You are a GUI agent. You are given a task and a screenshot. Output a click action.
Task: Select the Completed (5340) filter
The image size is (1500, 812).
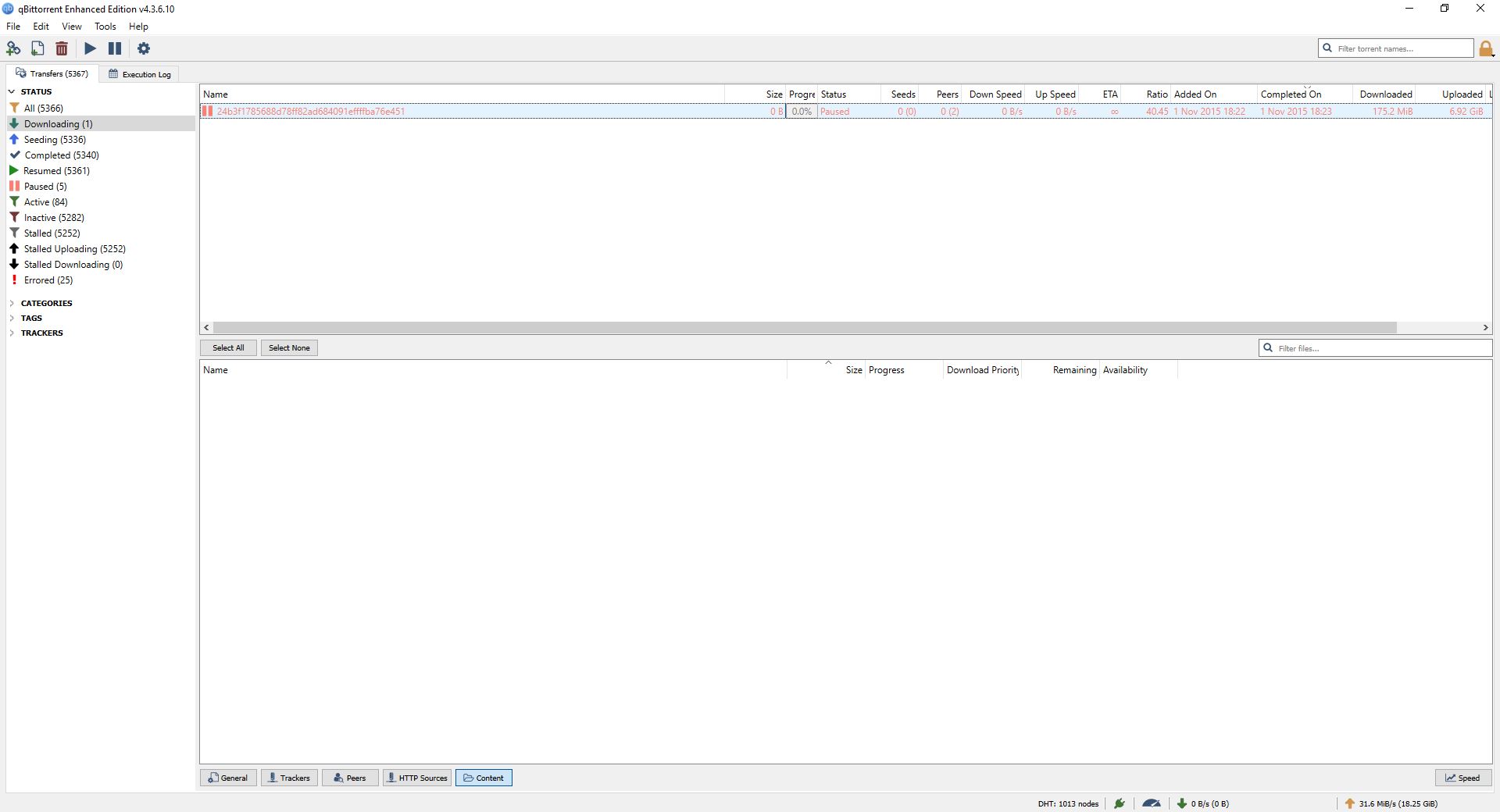pos(100,155)
